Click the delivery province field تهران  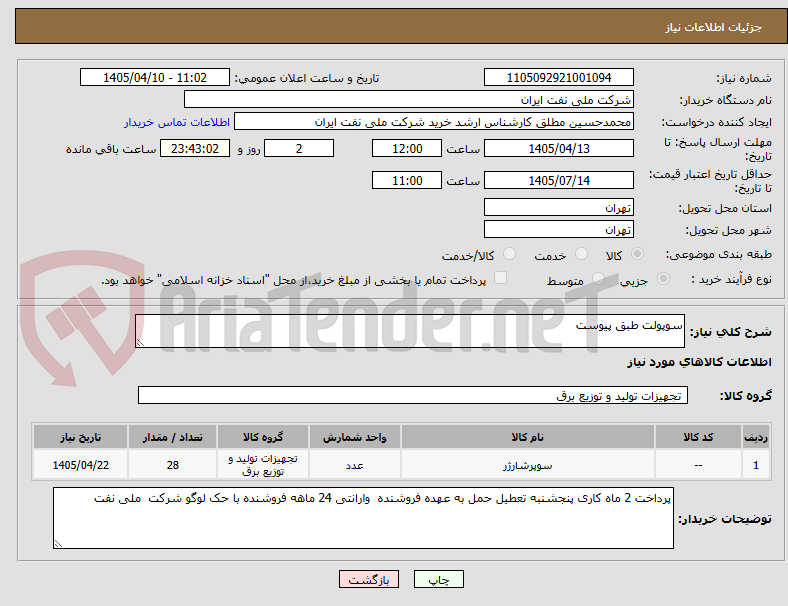pos(559,207)
